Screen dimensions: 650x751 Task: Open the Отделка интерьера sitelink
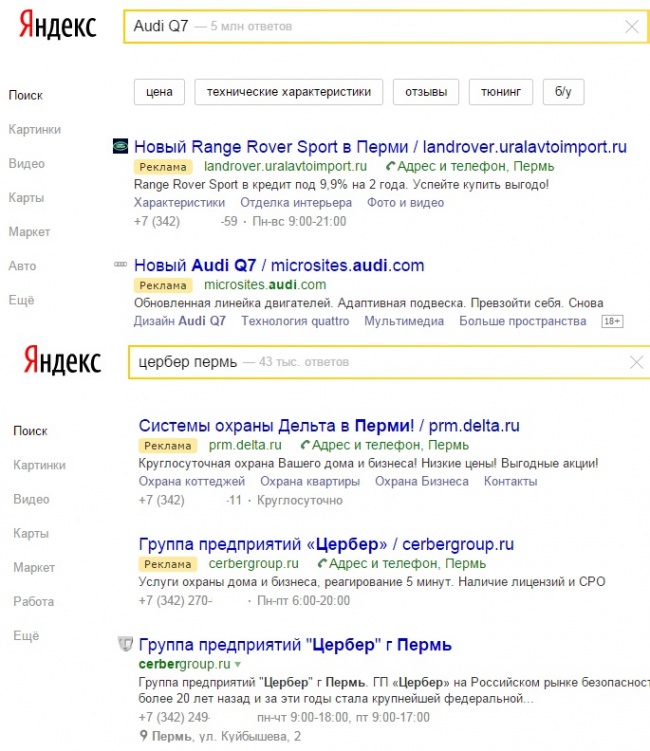(296, 203)
